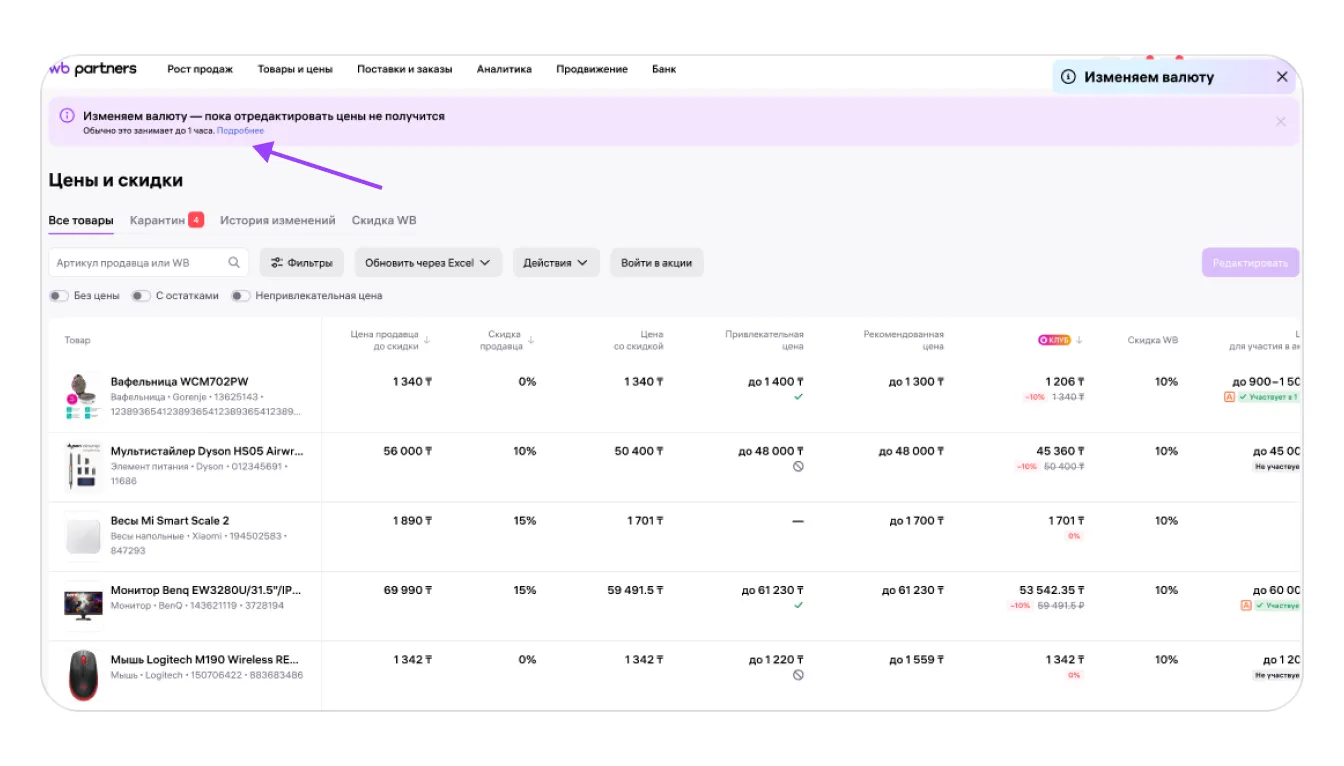Click the 'Подробнее' link in banner
Screen dimensions: 1344x766
point(241,131)
